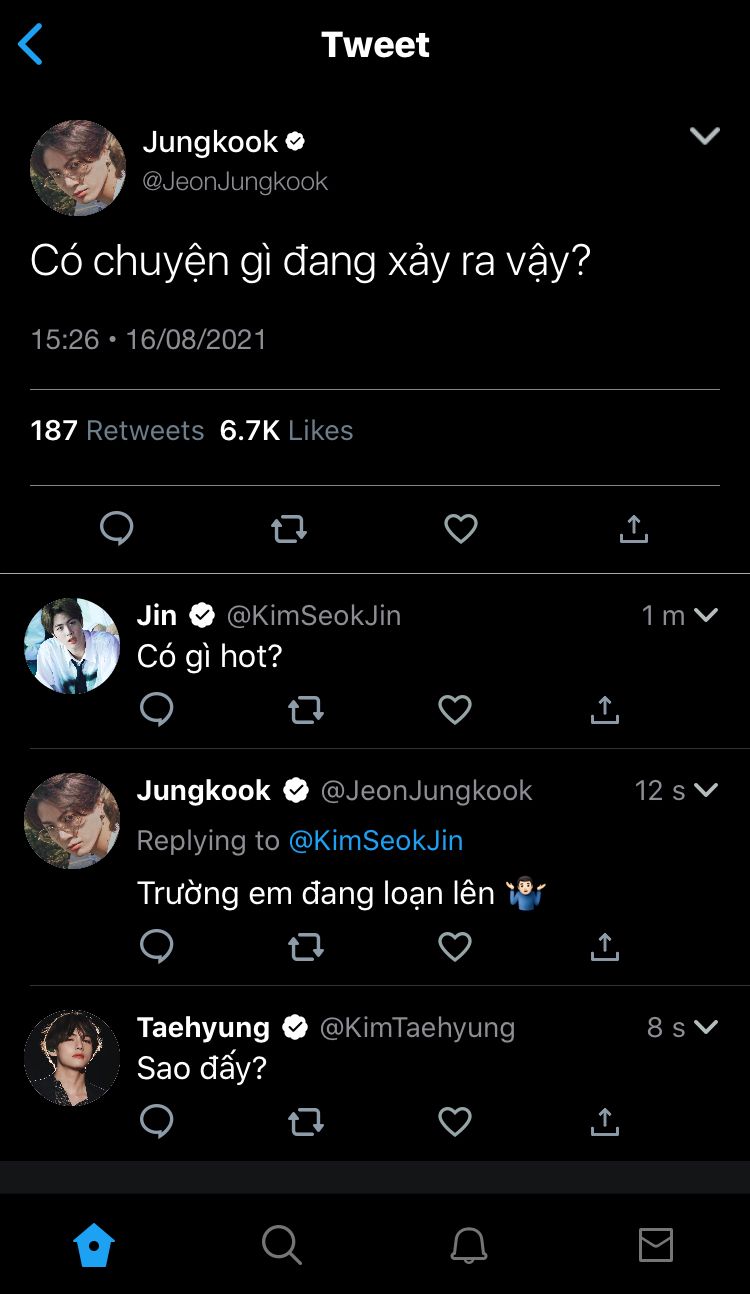This screenshot has height=1294, width=750.
Task: Retweet Jungkook's main tweet
Action: pyautogui.click(x=289, y=528)
